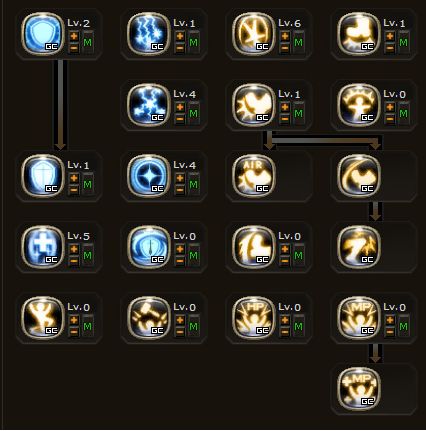Image resolution: width=426 pixels, height=431 pixels.
Task: Click M button next to jumping figure skill
Action: (x=87, y=326)
